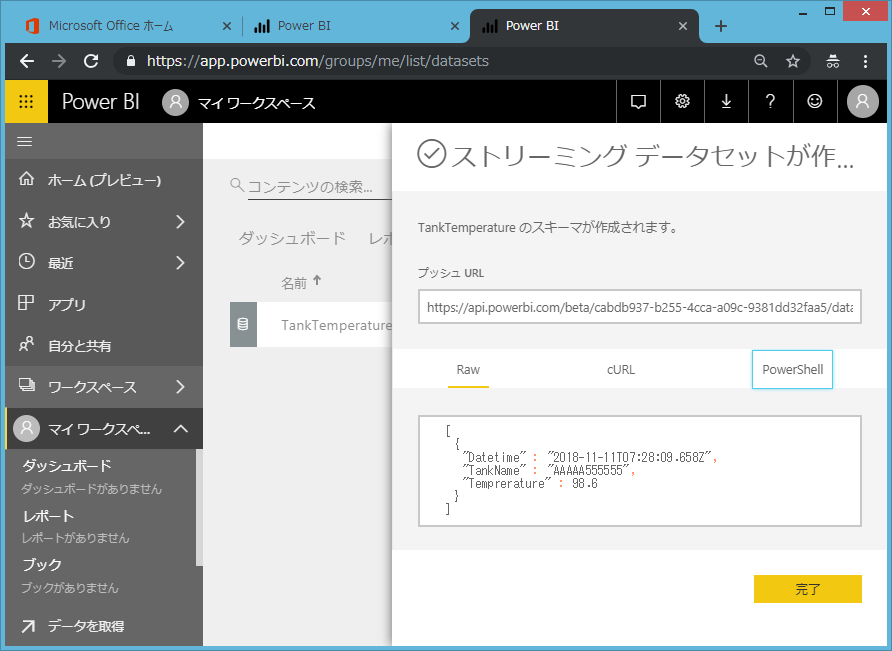Collapse the My Workspace (マイ ワークスペ...) chevron

pos(180,428)
